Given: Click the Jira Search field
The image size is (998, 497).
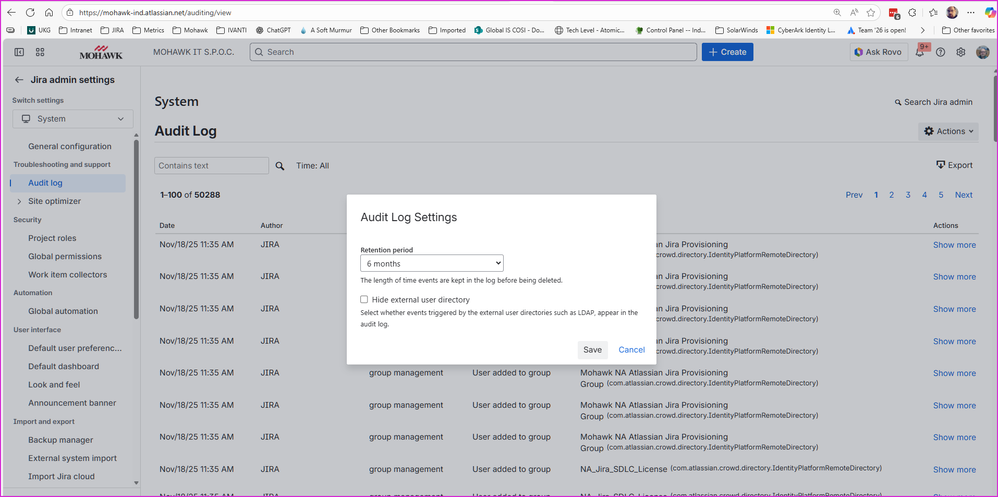Looking at the screenshot, I should 473,52.
